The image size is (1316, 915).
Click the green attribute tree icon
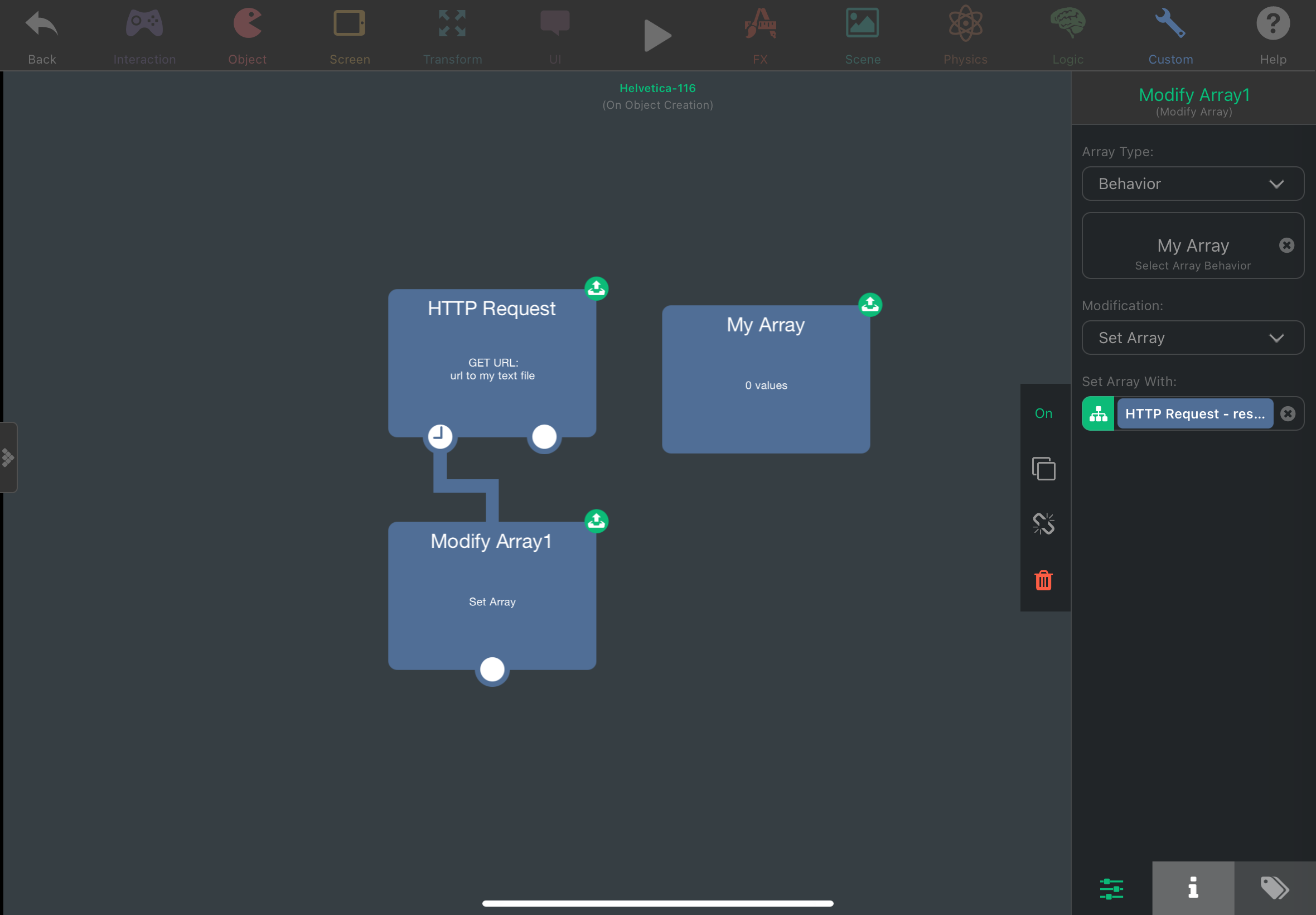[1098, 413]
